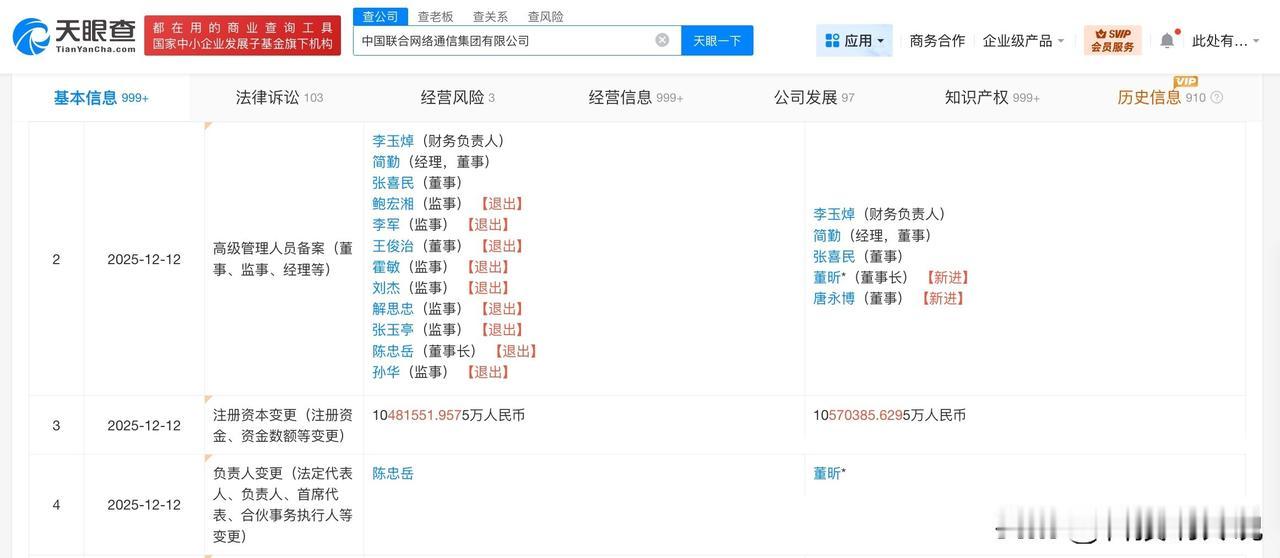The height and width of the screenshot is (558, 1280).
Task: Open the 法律诉讼 tab
Action: 279,97
